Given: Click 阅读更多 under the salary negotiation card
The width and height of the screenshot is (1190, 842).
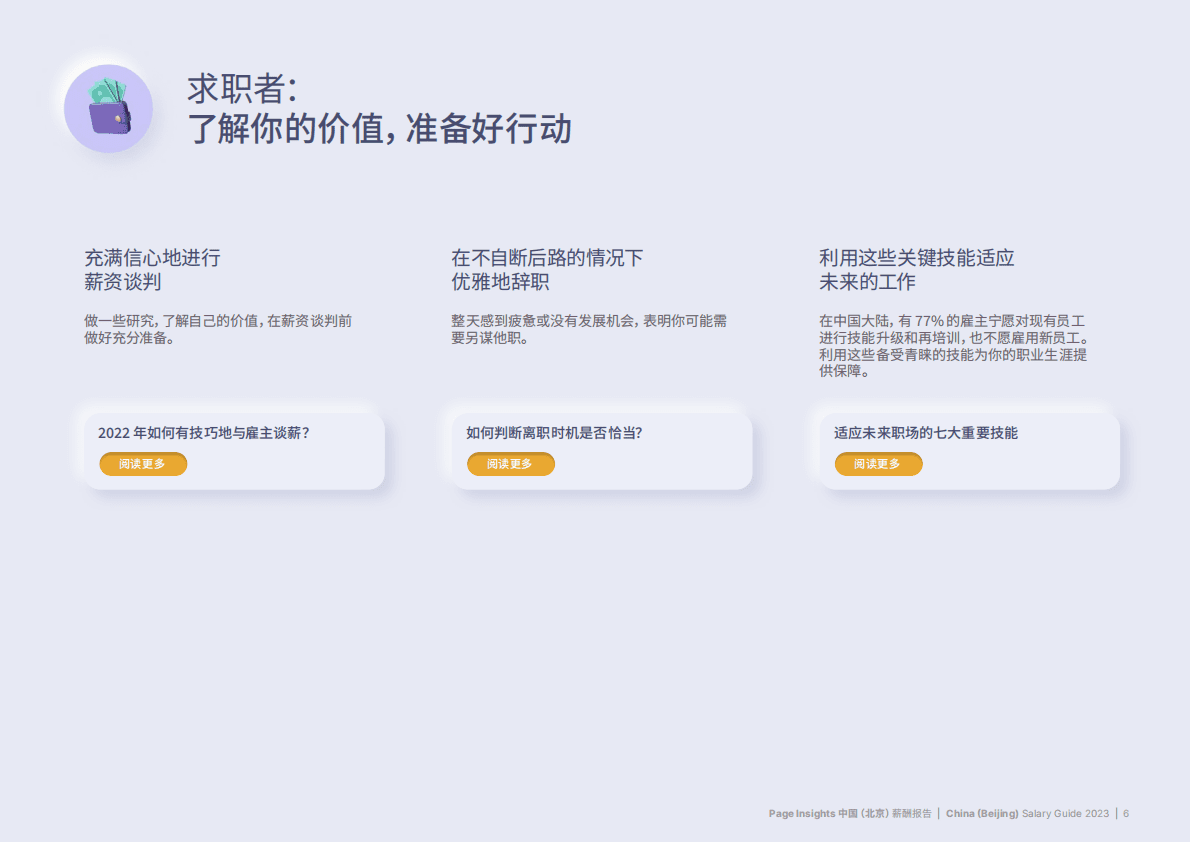Looking at the screenshot, I should [x=143, y=464].
